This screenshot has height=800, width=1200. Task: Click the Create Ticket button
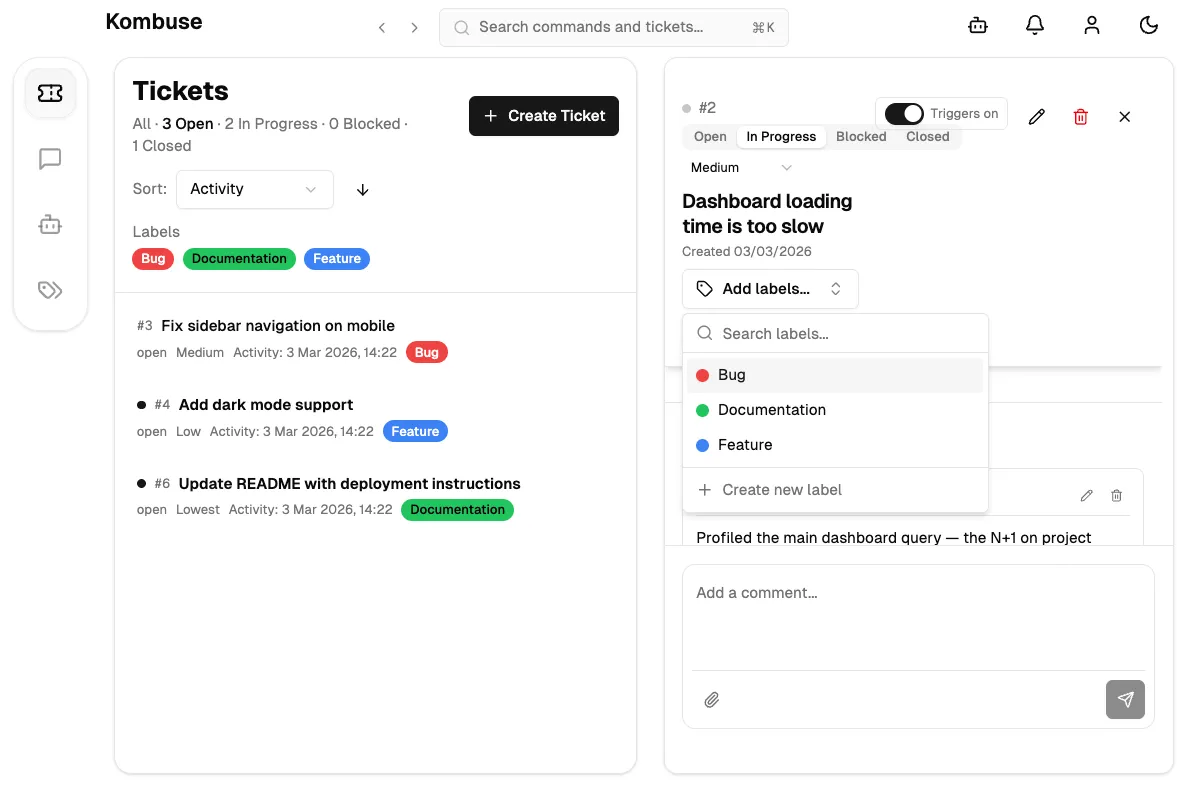coord(544,116)
